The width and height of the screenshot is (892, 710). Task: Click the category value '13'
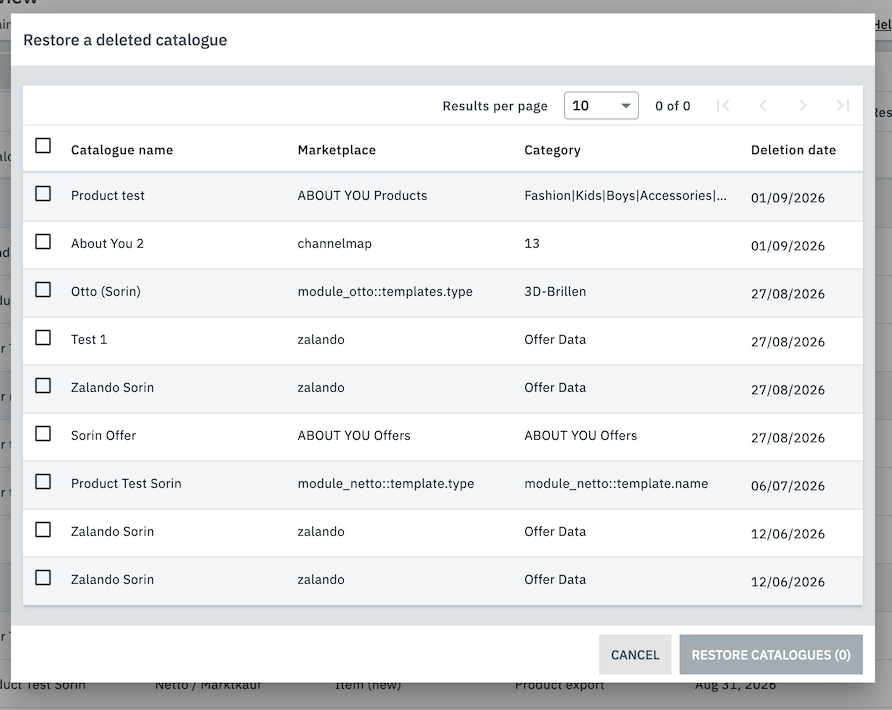(532, 243)
